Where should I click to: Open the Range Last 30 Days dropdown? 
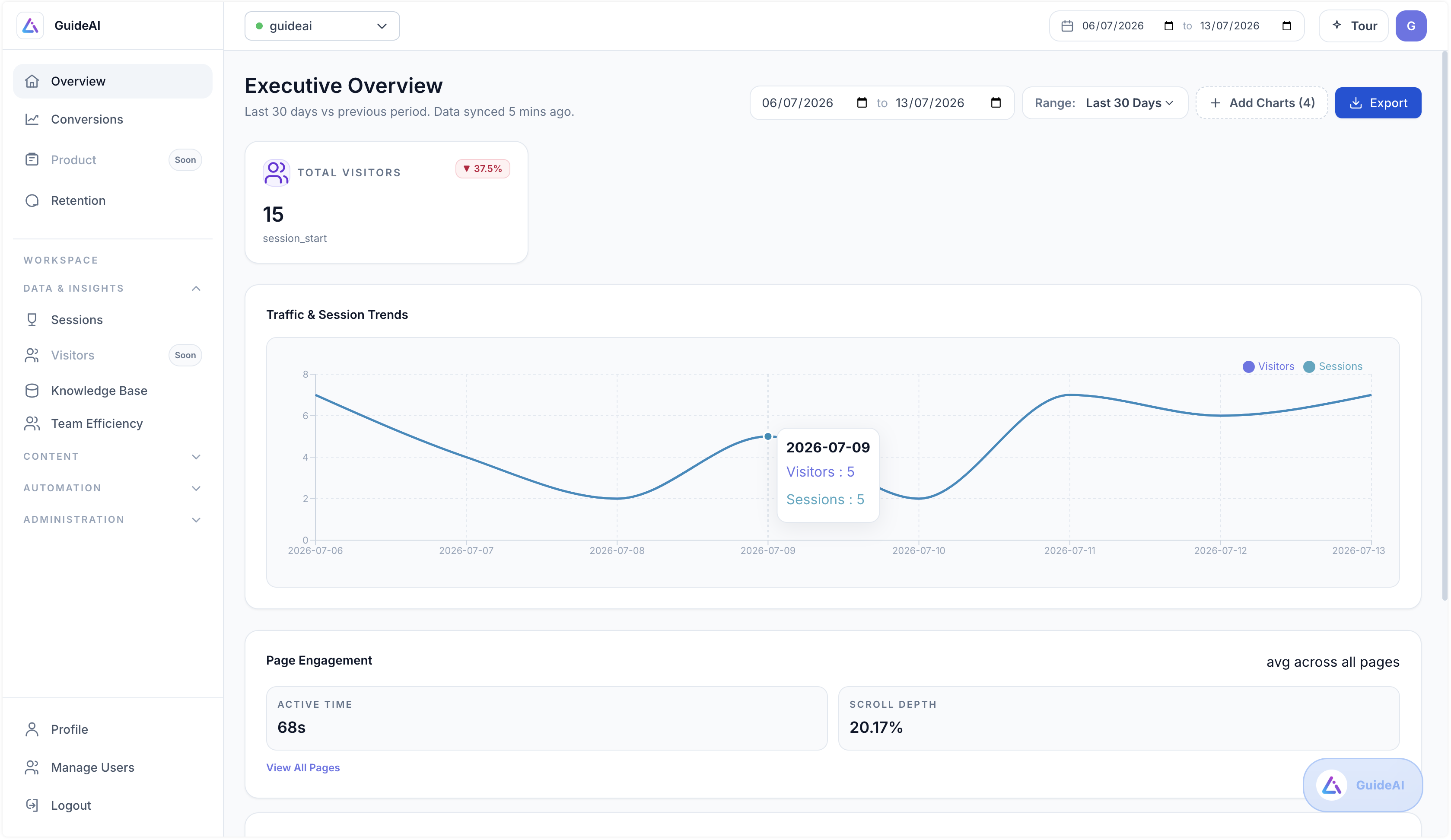tap(1104, 103)
